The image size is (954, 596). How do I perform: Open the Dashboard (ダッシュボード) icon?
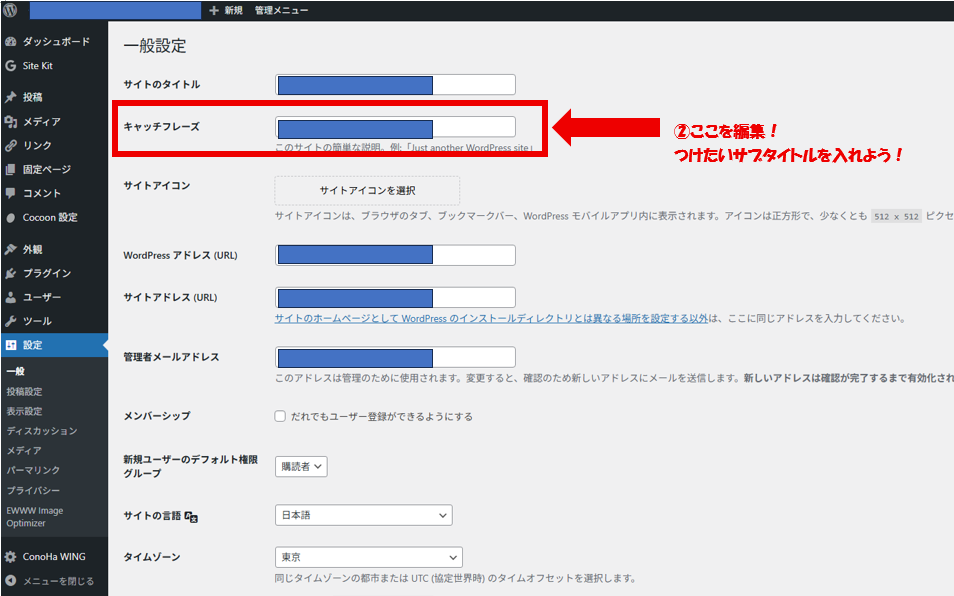[x=10, y=42]
